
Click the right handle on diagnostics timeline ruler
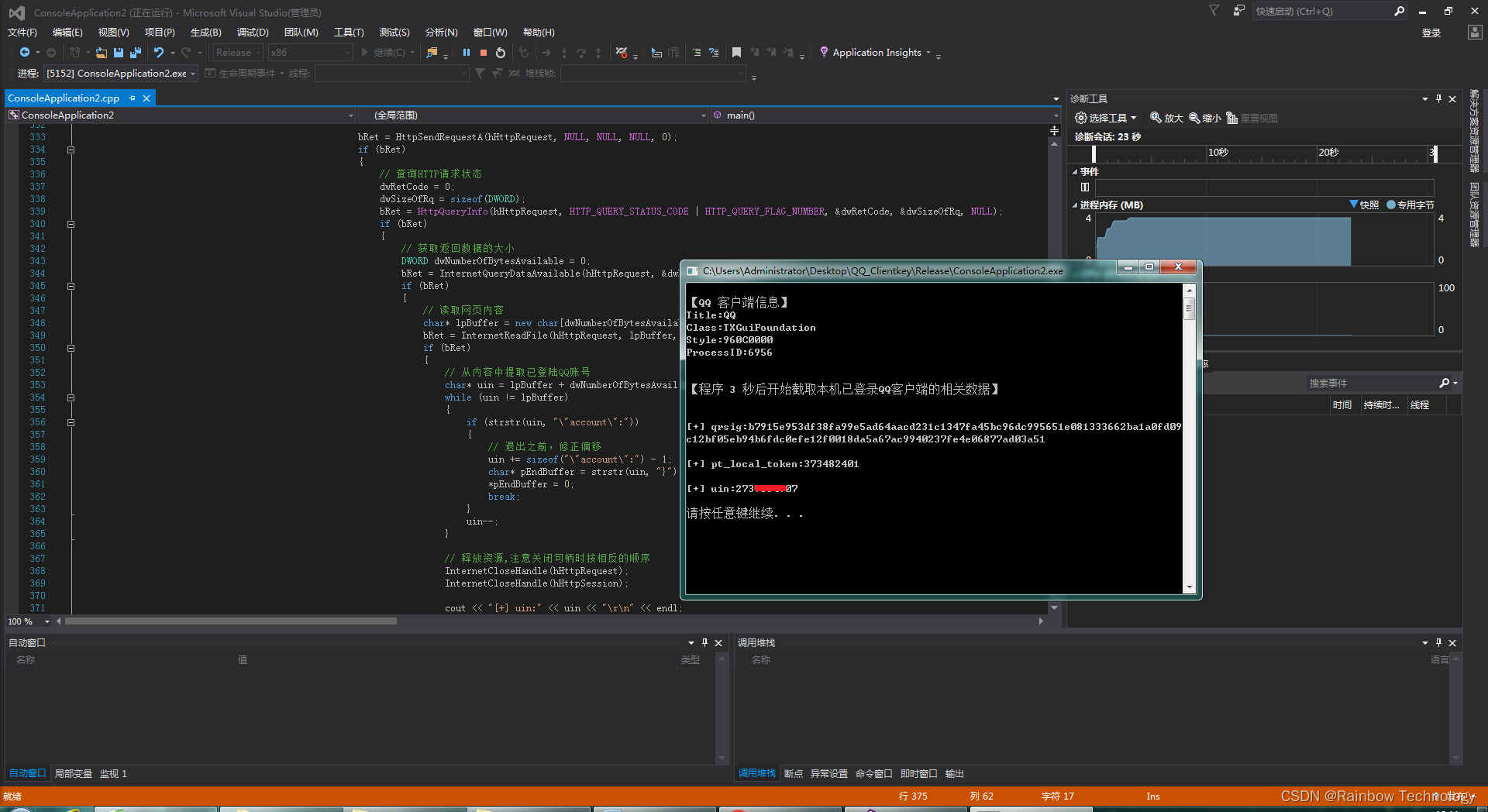tap(1434, 153)
